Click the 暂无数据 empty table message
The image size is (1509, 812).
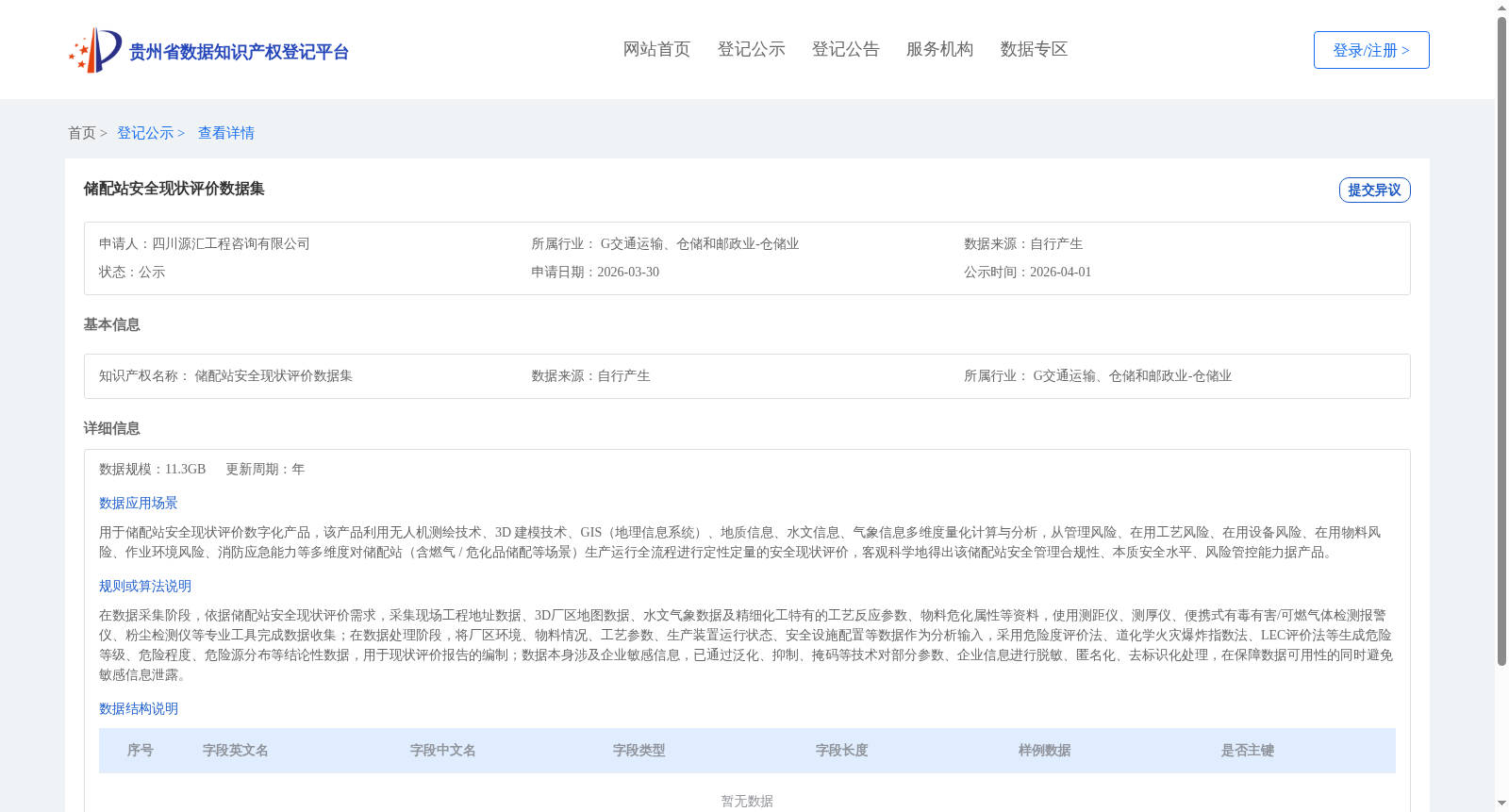(x=747, y=801)
